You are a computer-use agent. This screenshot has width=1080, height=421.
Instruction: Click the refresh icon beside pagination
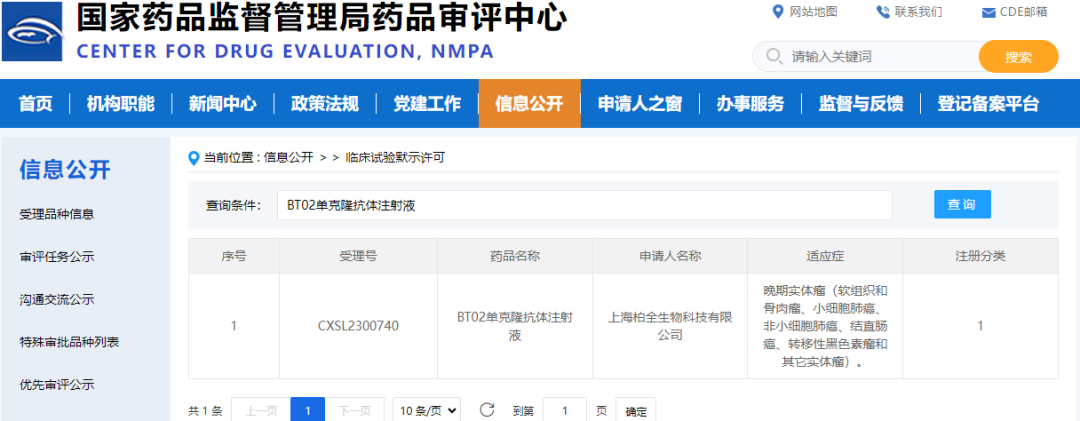point(487,410)
